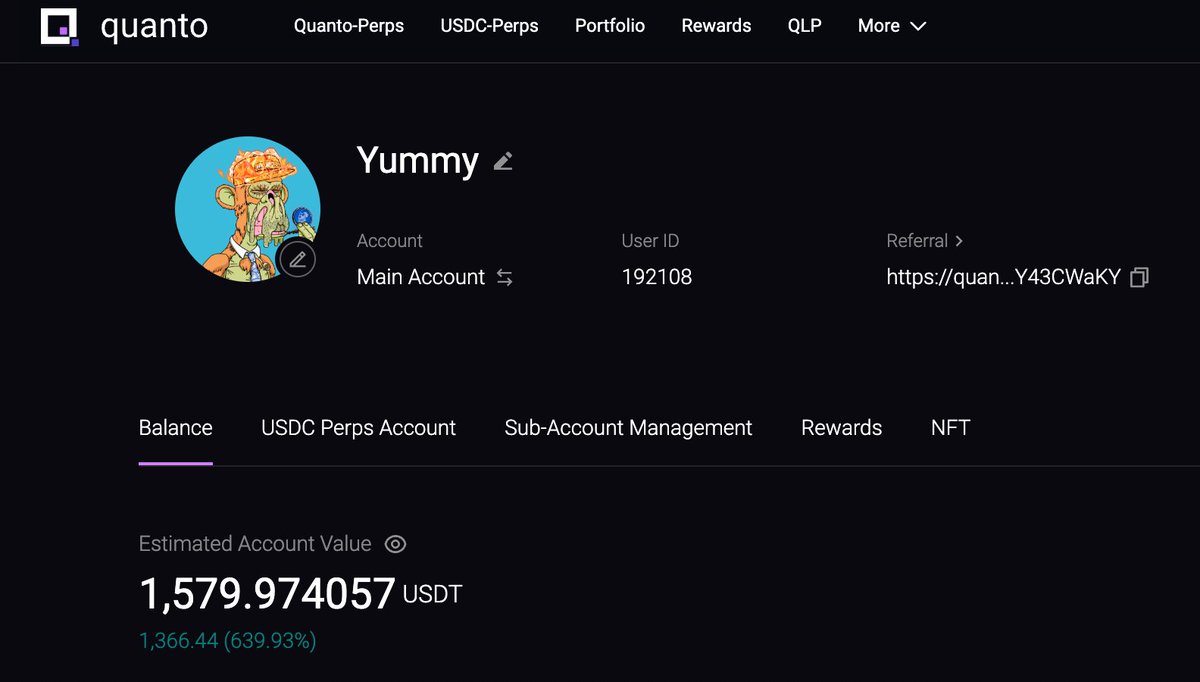
Task: Toggle account value visibility eye icon
Action: click(x=395, y=544)
